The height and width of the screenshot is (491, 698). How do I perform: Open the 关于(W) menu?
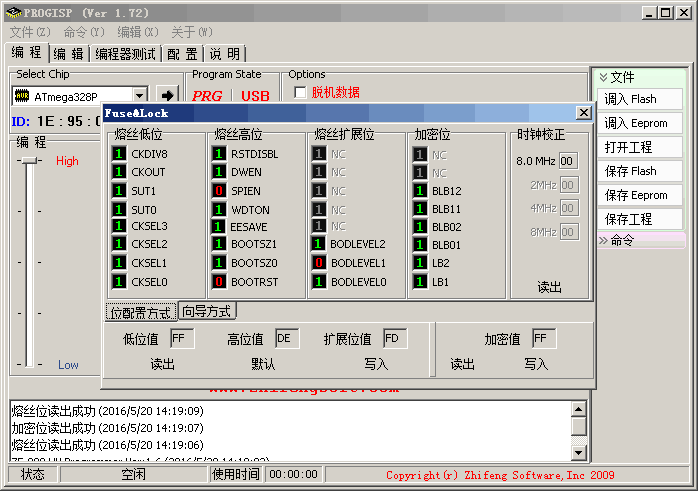click(x=192, y=32)
